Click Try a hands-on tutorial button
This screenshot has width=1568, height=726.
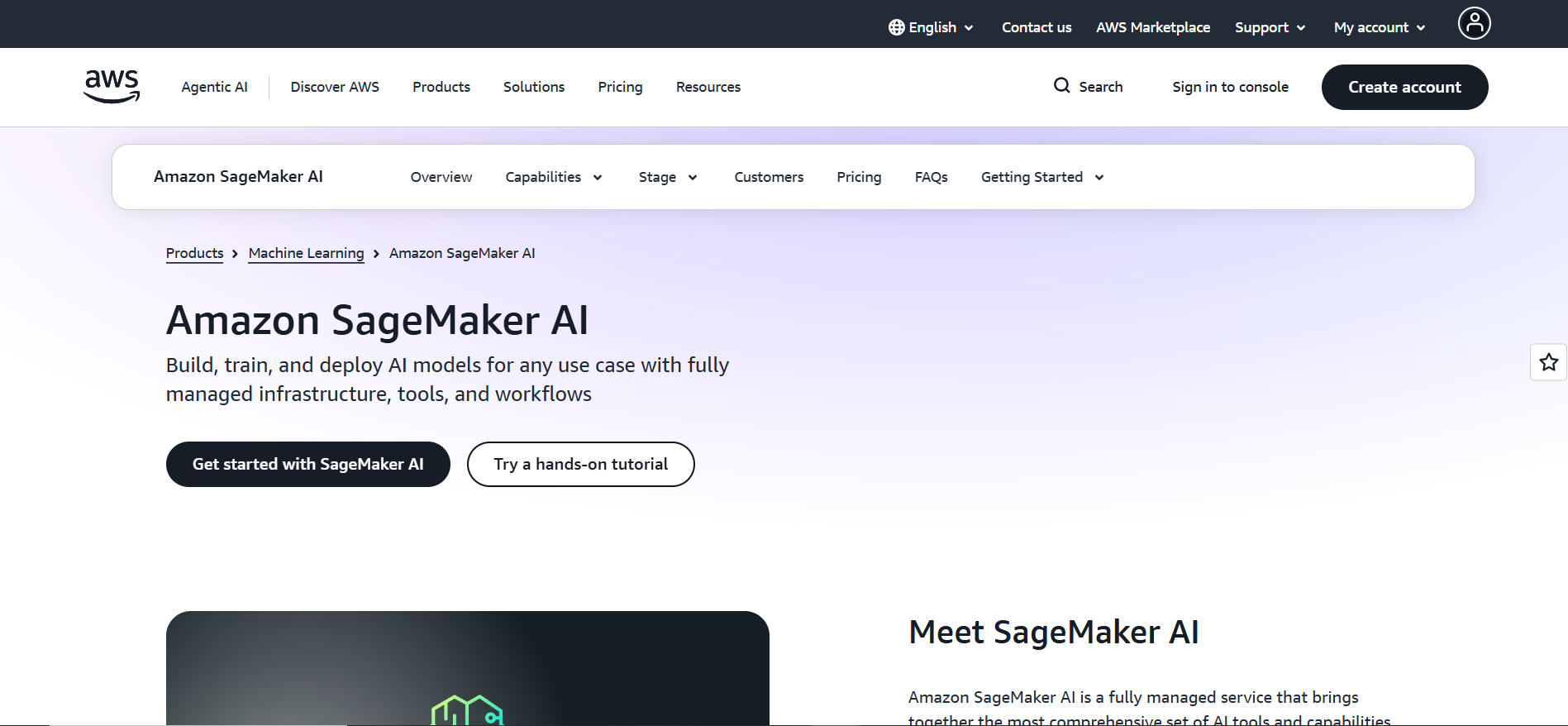[x=580, y=464]
